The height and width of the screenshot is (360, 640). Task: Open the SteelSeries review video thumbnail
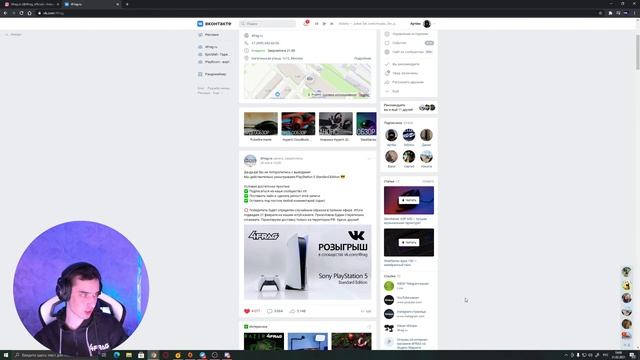pyautogui.click(x=366, y=124)
